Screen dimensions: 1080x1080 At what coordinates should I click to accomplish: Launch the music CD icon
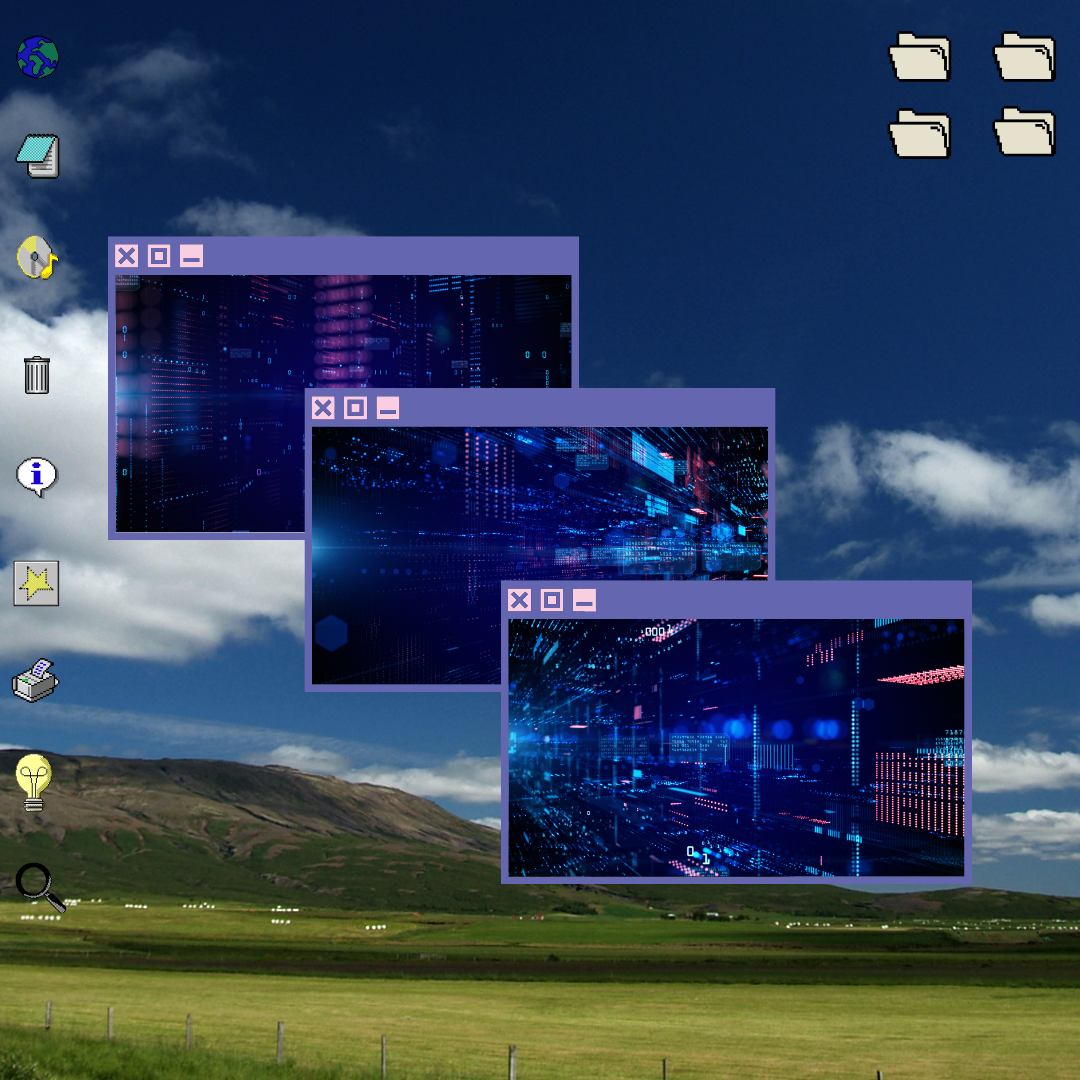click(37, 258)
